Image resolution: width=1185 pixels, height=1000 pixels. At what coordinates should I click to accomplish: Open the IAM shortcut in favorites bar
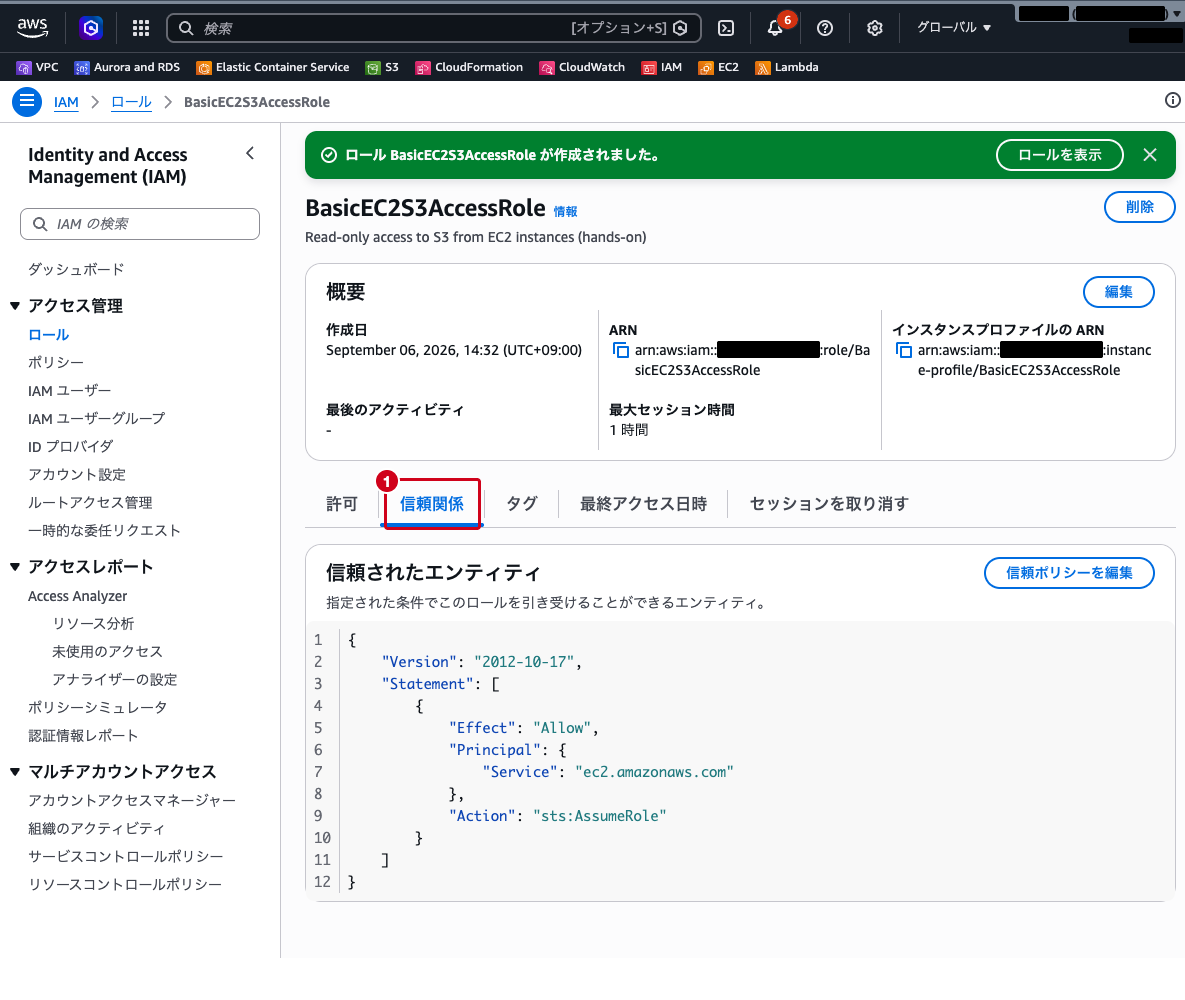coord(661,67)
